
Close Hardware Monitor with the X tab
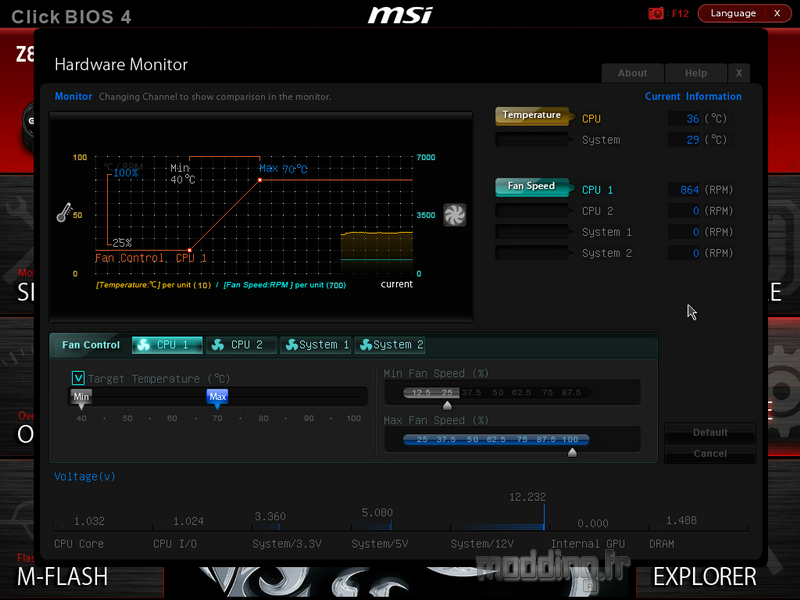[x=739, y=73]
